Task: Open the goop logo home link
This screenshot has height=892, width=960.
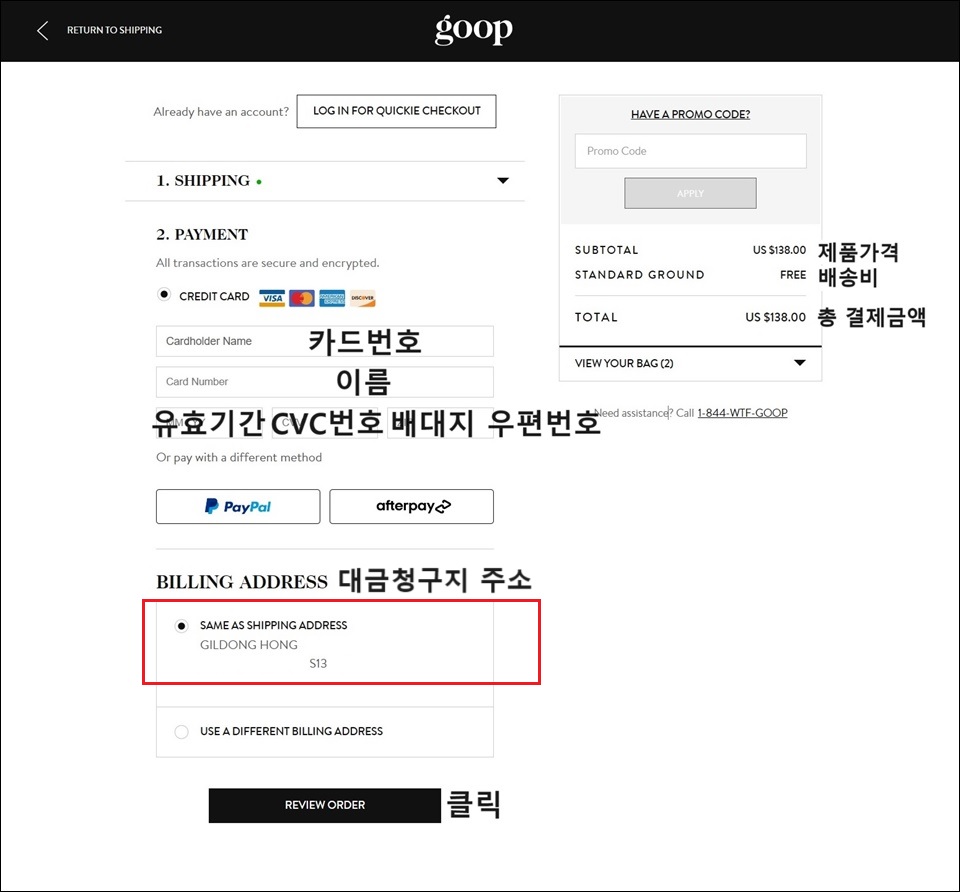Action: click(x=473, y=29)
